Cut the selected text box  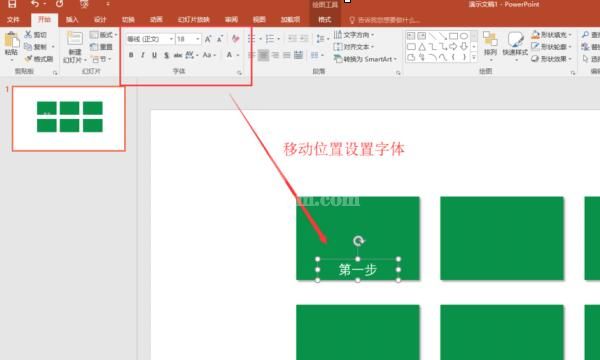coord(36,35)
